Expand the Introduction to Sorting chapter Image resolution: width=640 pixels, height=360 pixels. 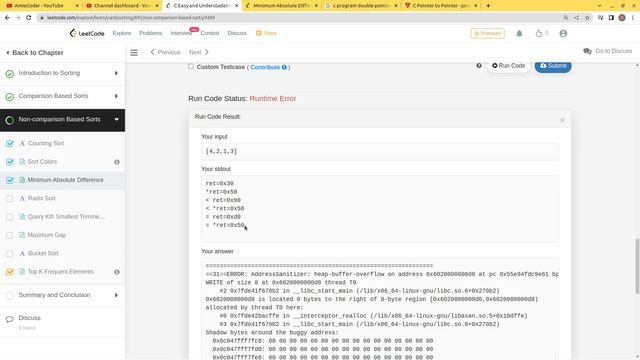click(62, 73)
